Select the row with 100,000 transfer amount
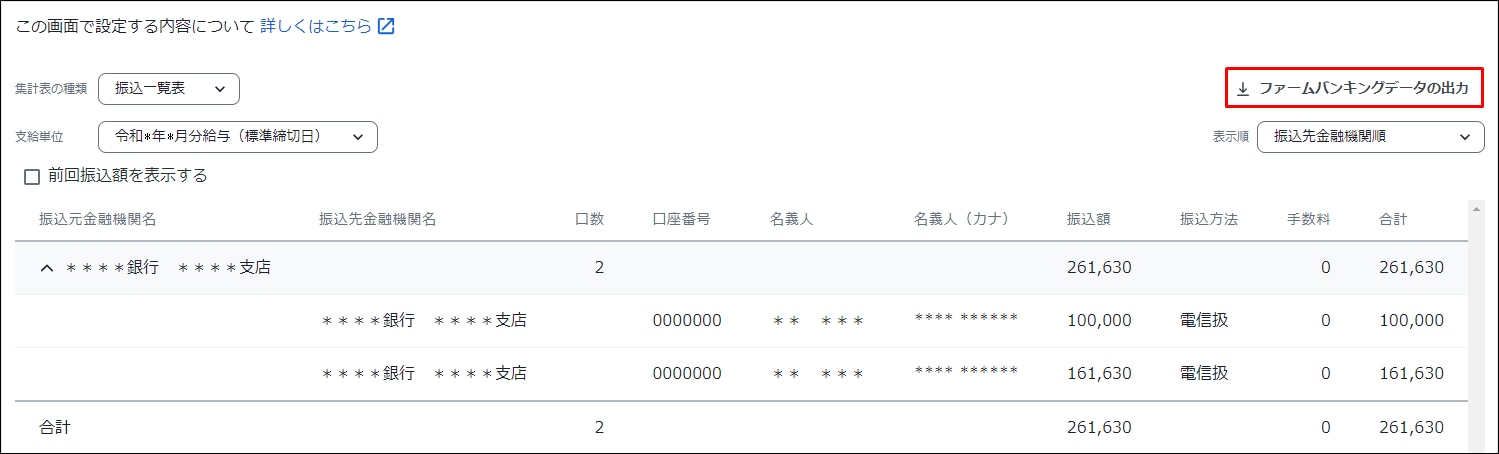This screenshot has width=1499, height=454. pyautogui.click(x=741, y=321)
